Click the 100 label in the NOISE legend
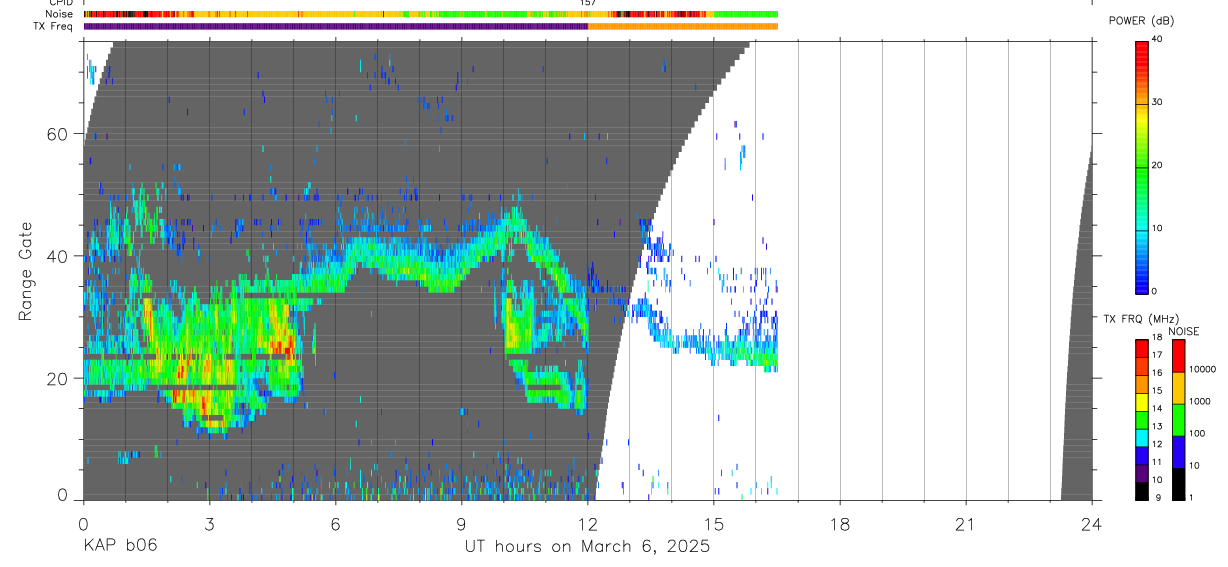Screen dimensions: 1228x567 (1197, 433)
